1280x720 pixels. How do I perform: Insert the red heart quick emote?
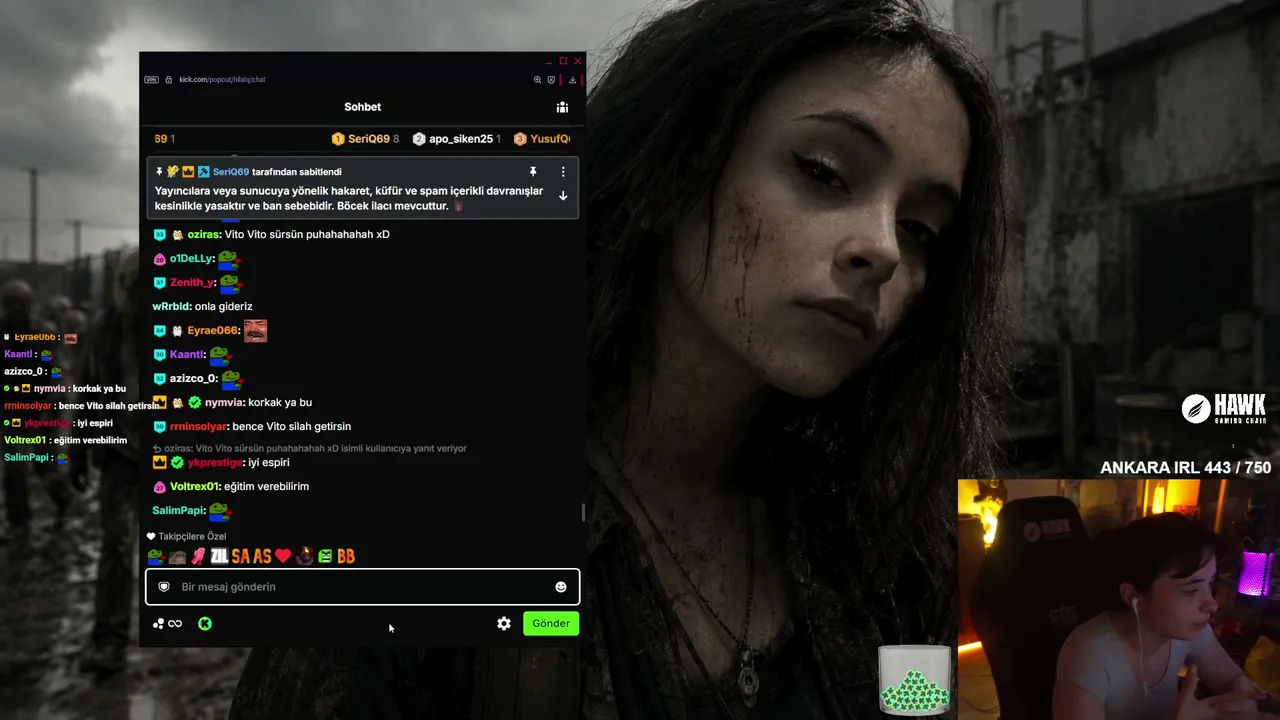pos(283,556)
